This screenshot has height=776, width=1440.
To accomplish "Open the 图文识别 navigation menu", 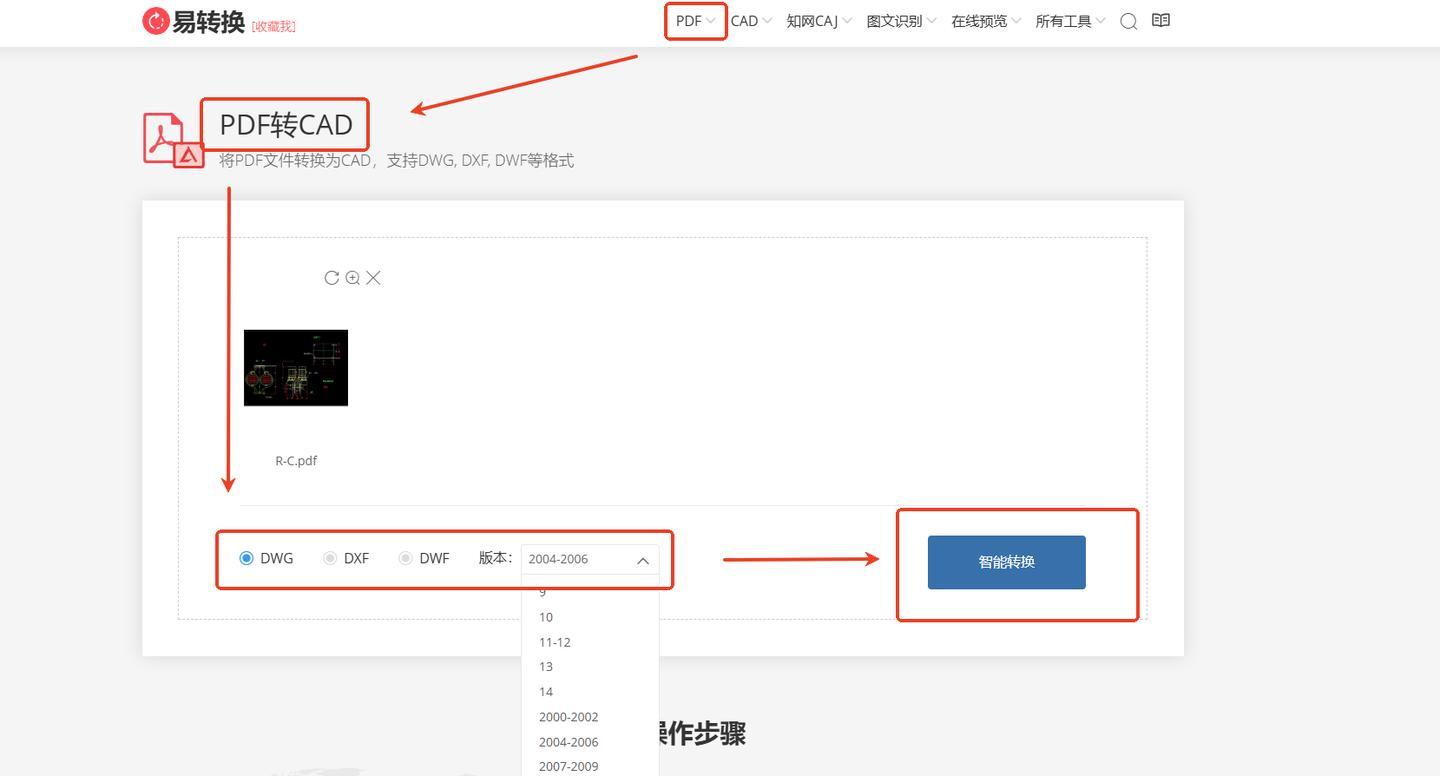I will pos(900,21).
